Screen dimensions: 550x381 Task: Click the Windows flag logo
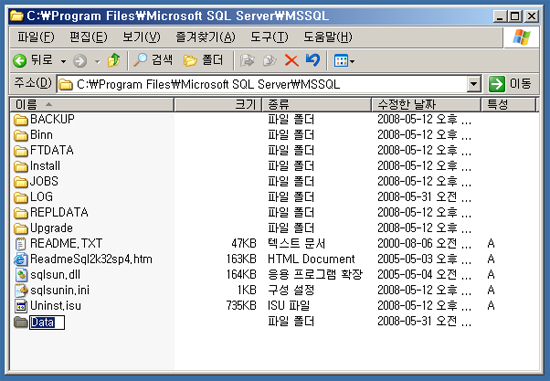pyautogui.click(x=522, y=37)
